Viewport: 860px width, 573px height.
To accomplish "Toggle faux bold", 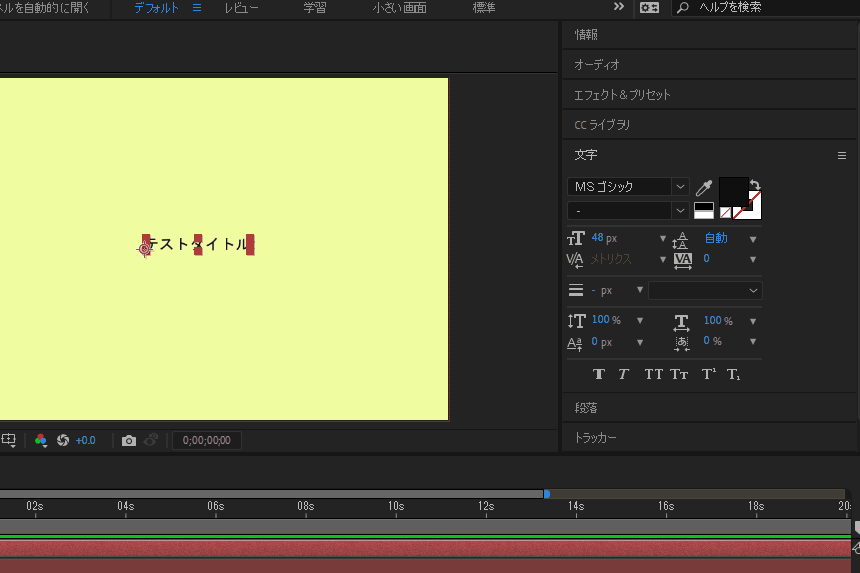I will pyautogui.click(x=598, y=374).
